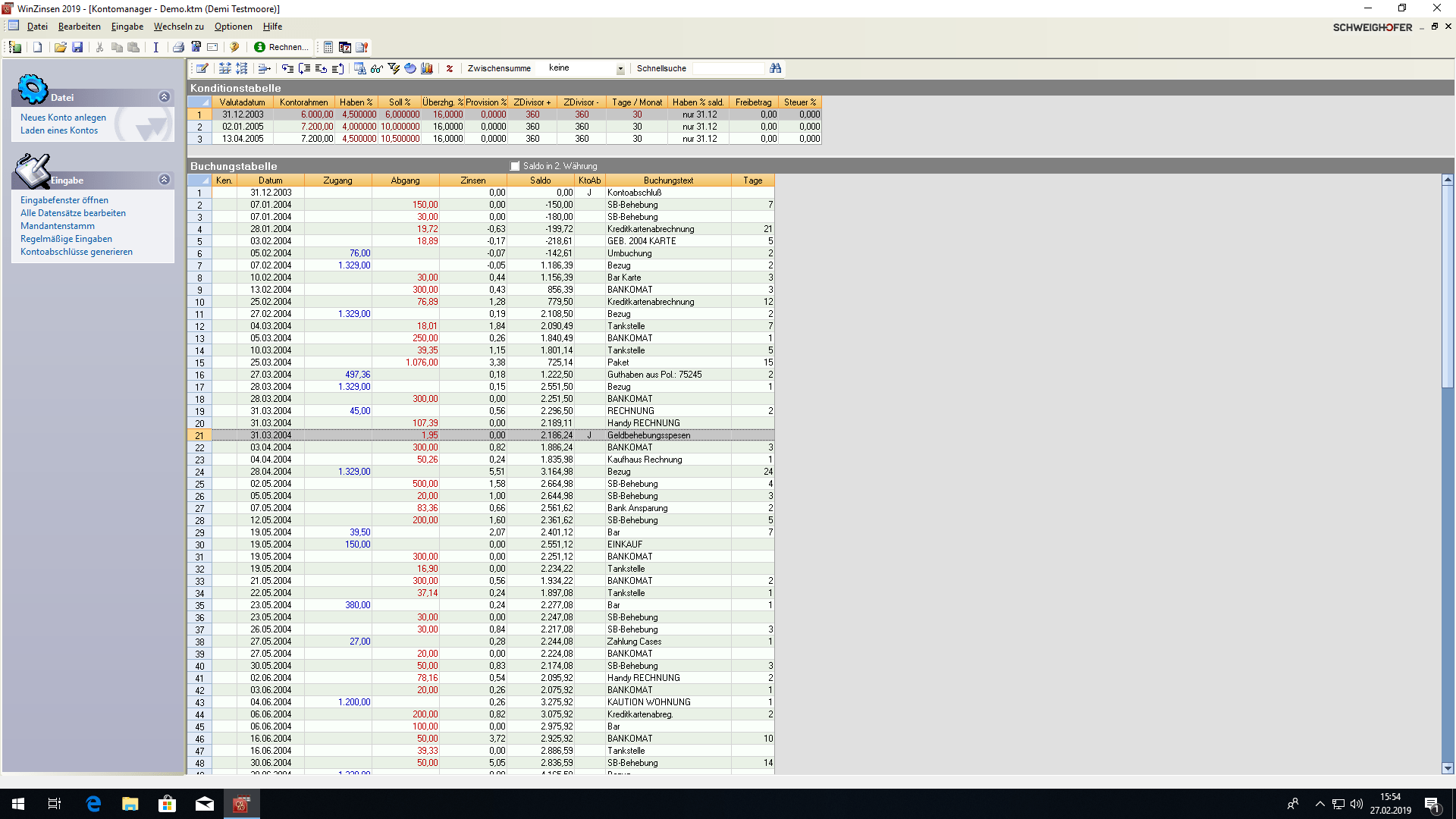Click the Rechnen... calculate button
Screen dimensions: 1456x819
pos(281,47)
